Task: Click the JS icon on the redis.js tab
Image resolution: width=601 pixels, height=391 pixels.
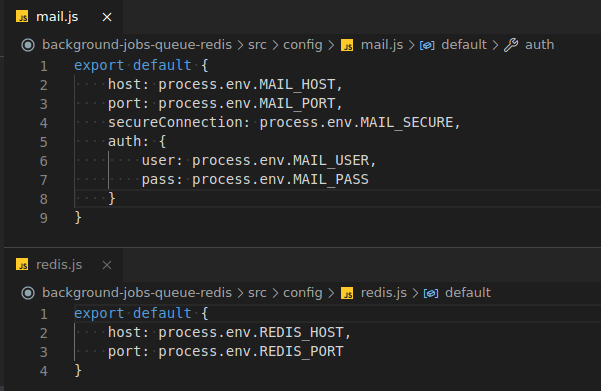Action: (22, 264)
